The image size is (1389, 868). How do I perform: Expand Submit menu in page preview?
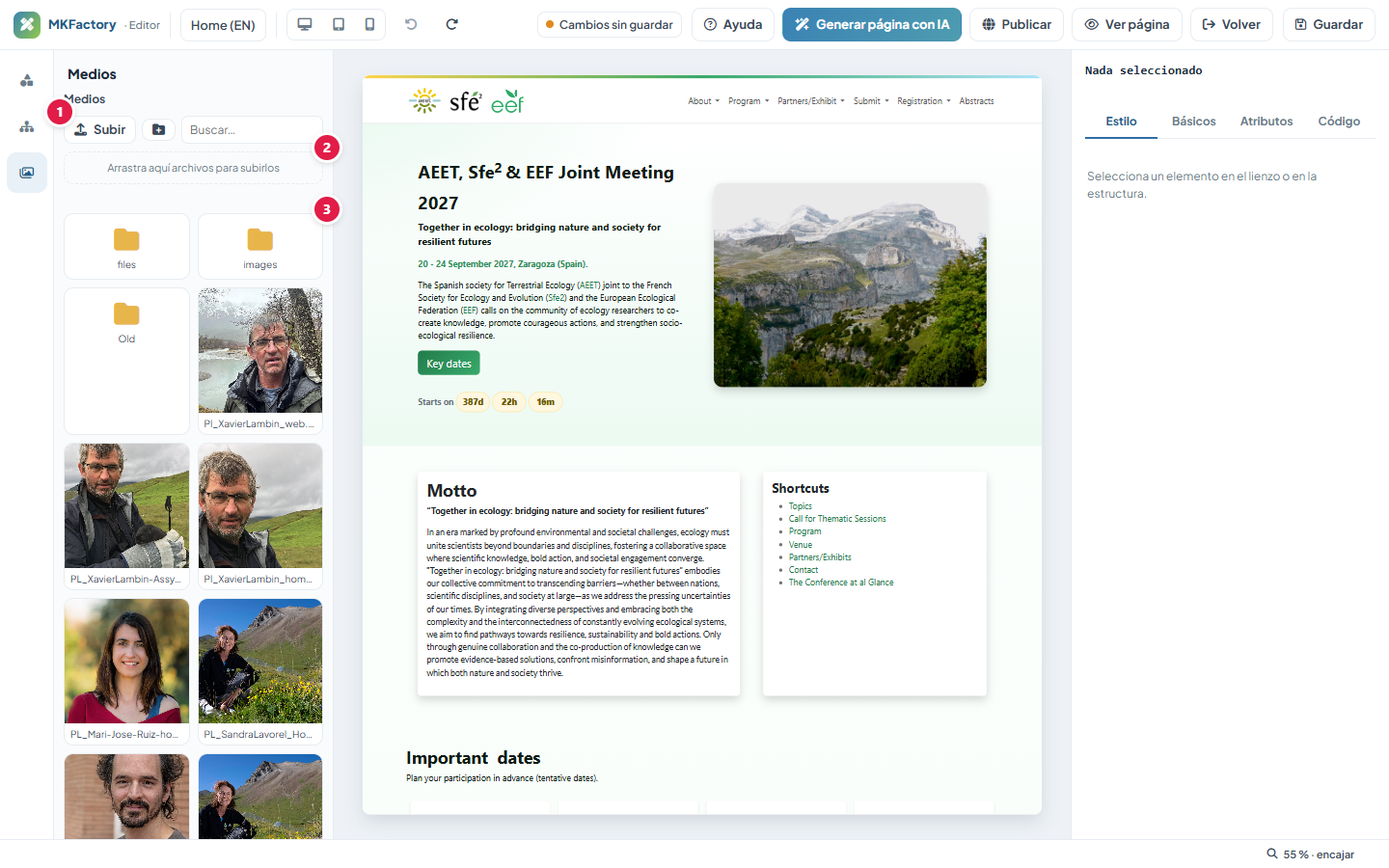(x=871, y=101)
